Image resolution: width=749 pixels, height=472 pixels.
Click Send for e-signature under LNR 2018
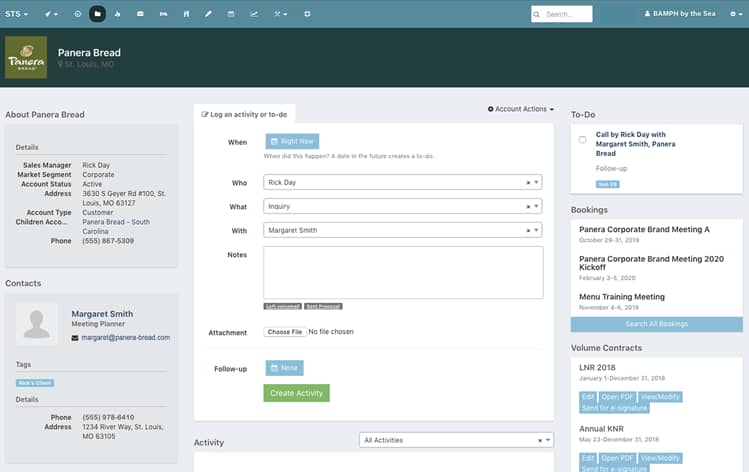pos(614,408)
